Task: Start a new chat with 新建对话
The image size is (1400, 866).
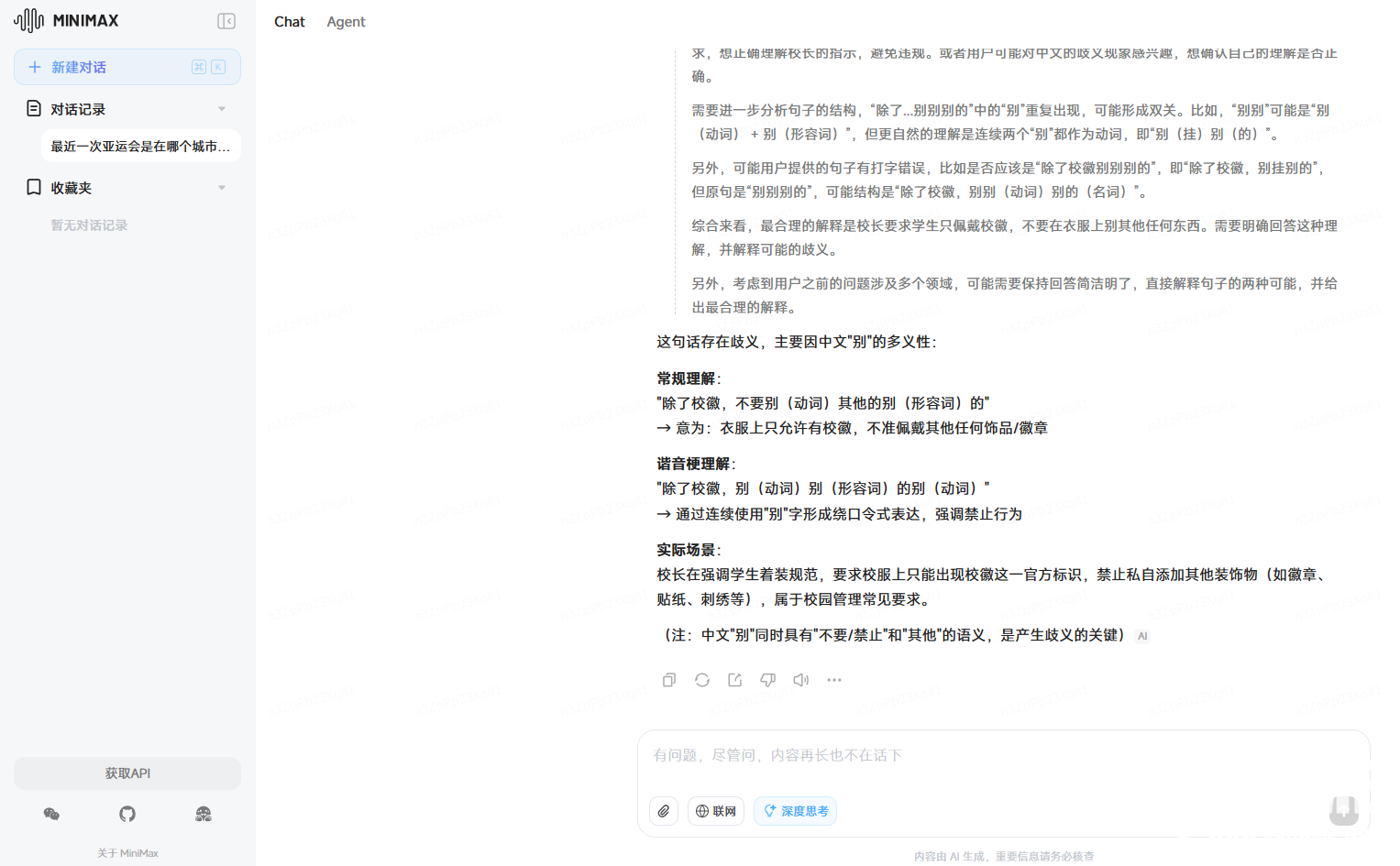Action: pyautogui.click(x=127, y=67)
